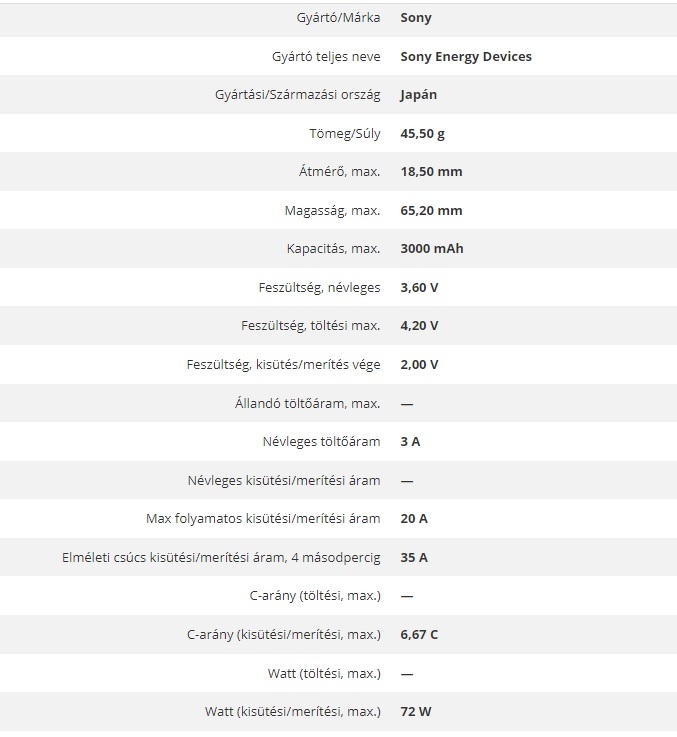Click the '3,60 V' nominal voltage value
Screen dimensions: 677x737
[419, 287]
